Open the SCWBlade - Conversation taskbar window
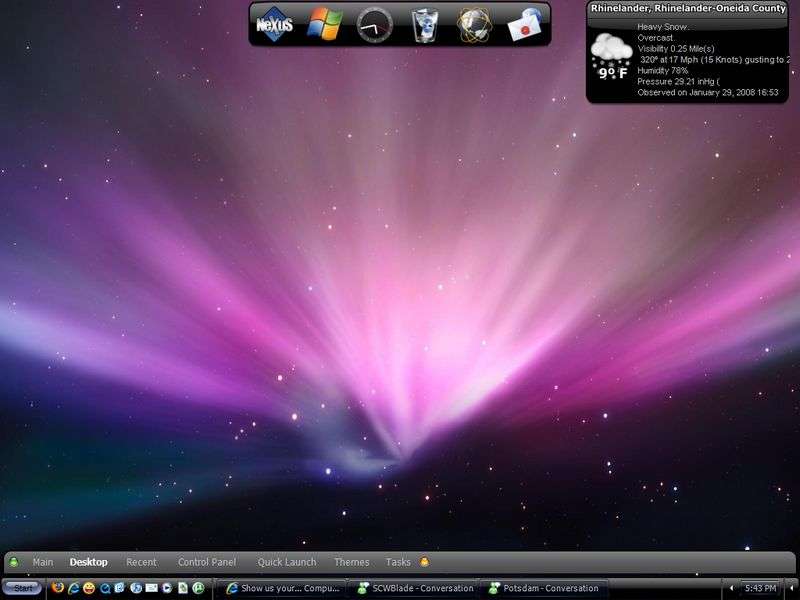Viewport: 800px width, 600px height. [x=416, y=588]
